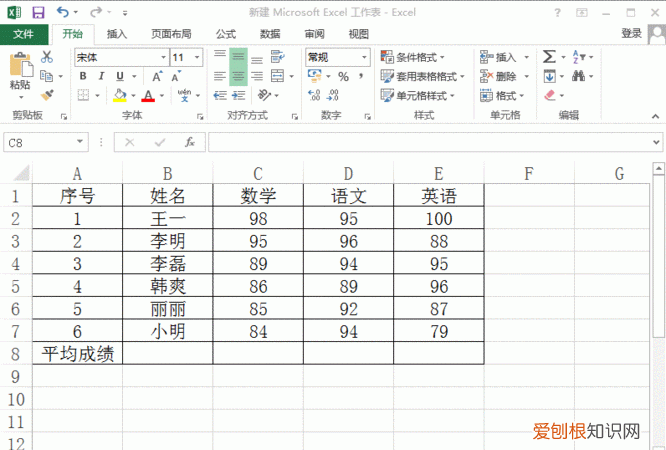Open the font size 11 dropdown
This screenshot has height=450, width=666.
[x=197, y=57]
